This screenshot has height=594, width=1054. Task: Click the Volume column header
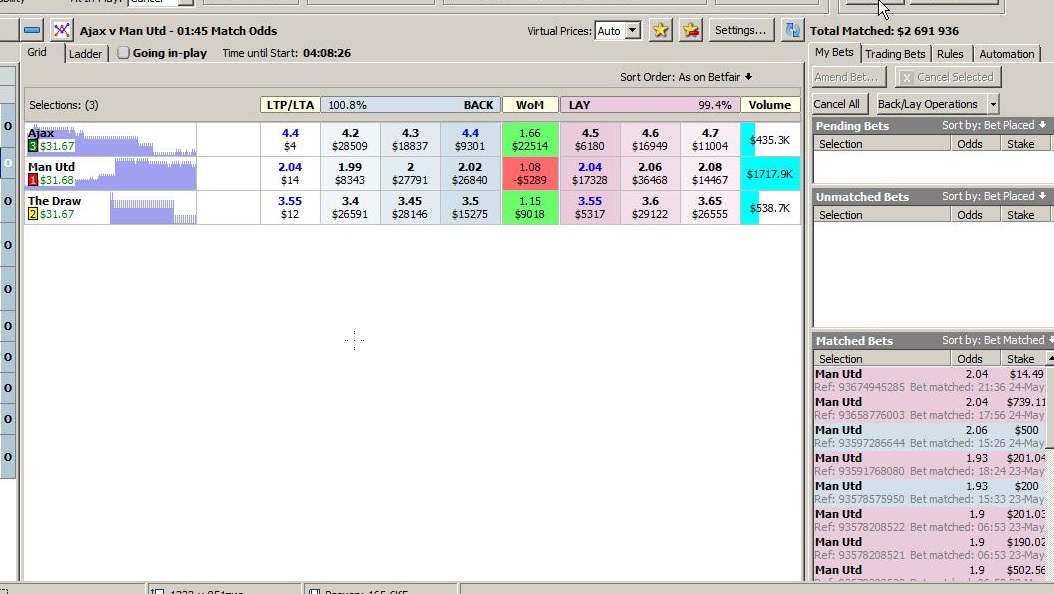pyautogui.click(x=770, y=105)
